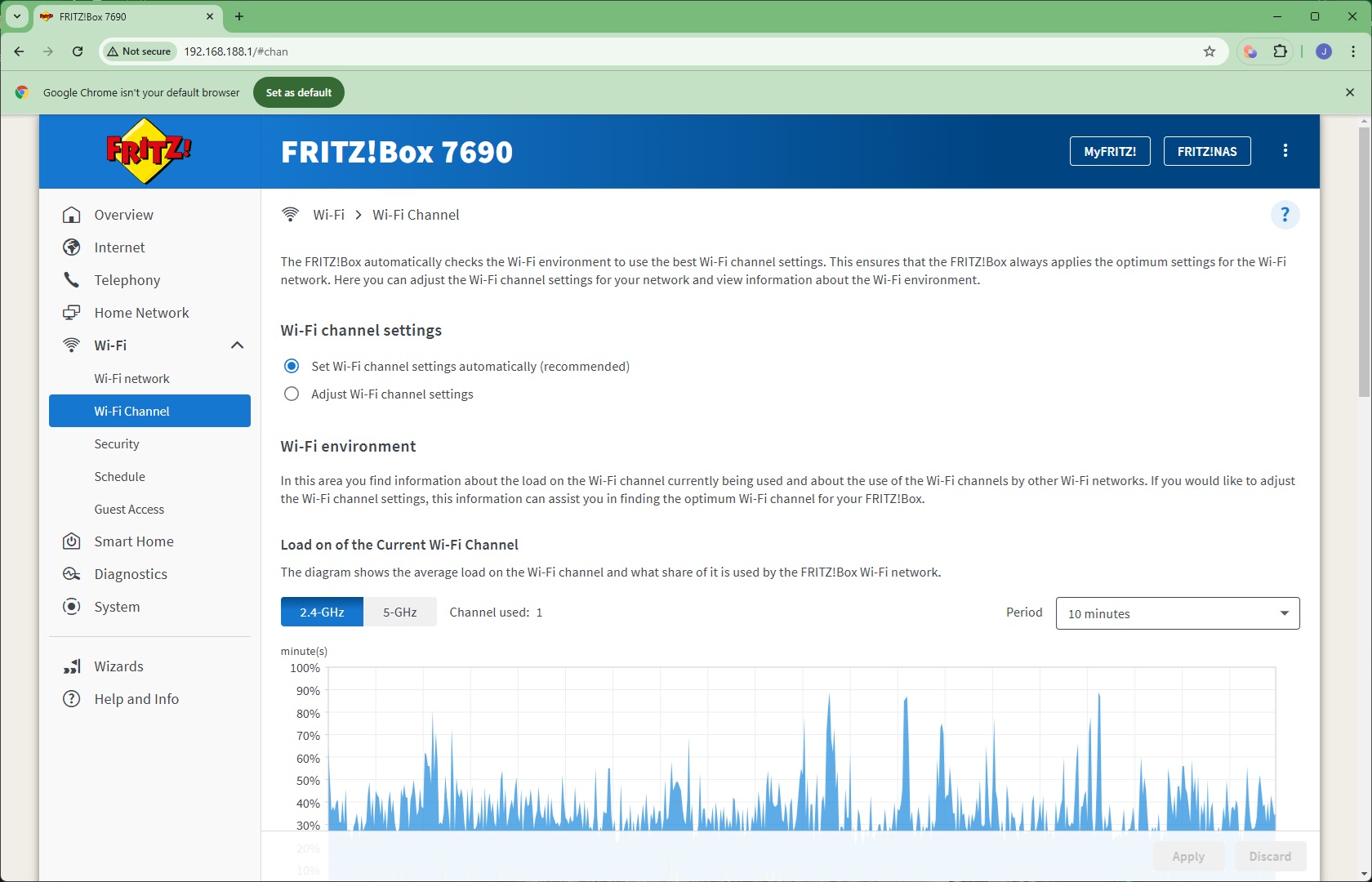The height and width of the screenshot is (882, 1372).
Task: Close the FRITZ!Box 7690 tab
Action: coord(210,16)
